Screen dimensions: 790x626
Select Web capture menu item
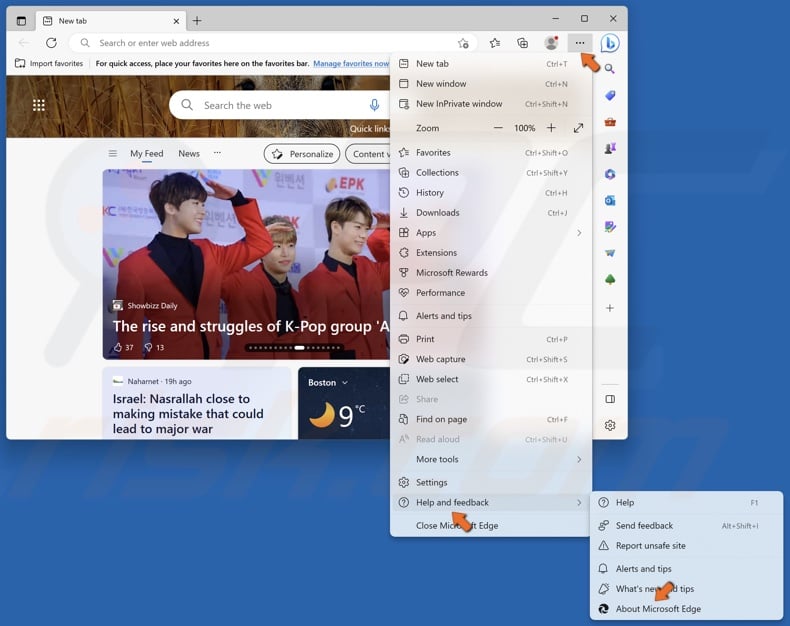point(491,359)
